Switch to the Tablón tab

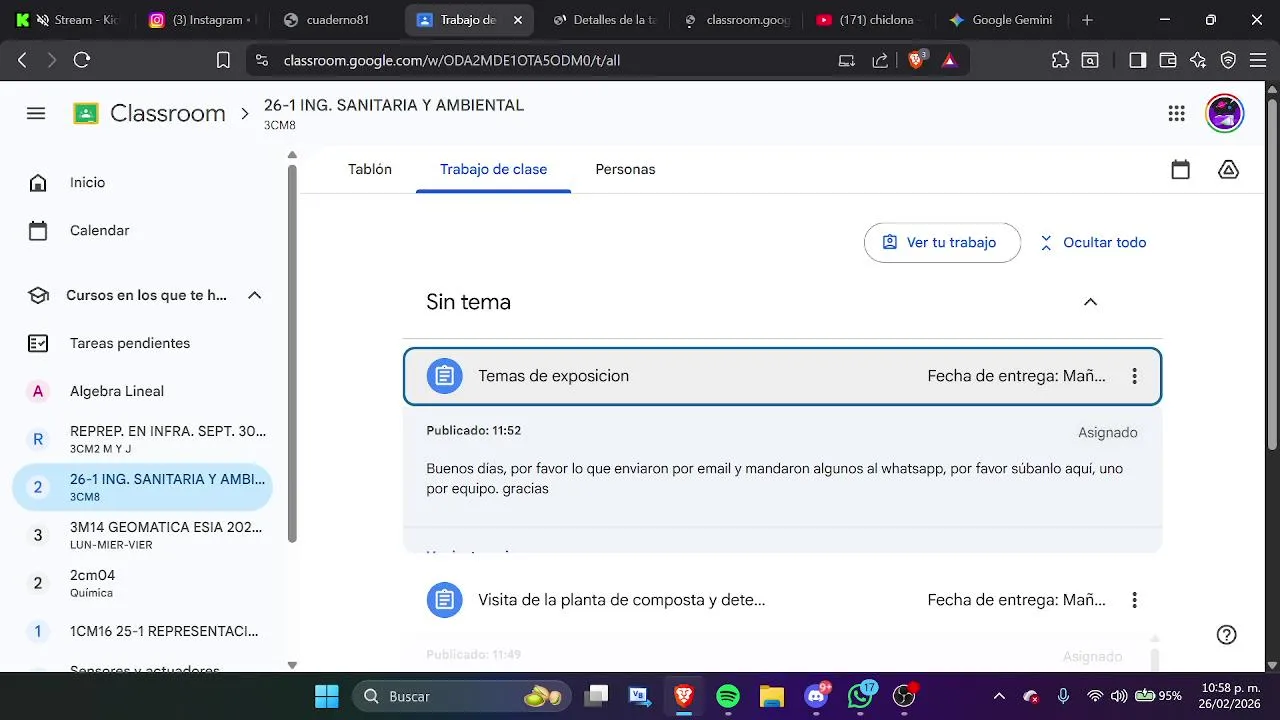tap(370, 169)
